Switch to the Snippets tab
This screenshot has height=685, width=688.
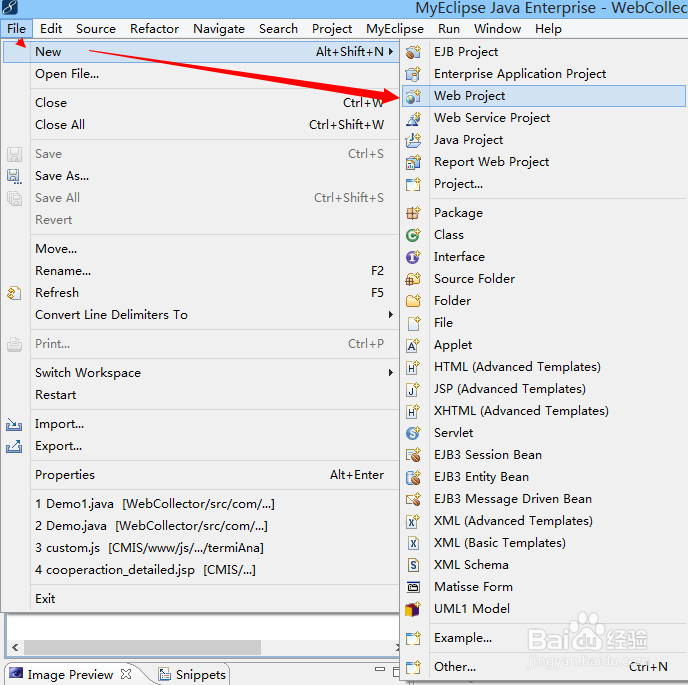click(192, 674)
